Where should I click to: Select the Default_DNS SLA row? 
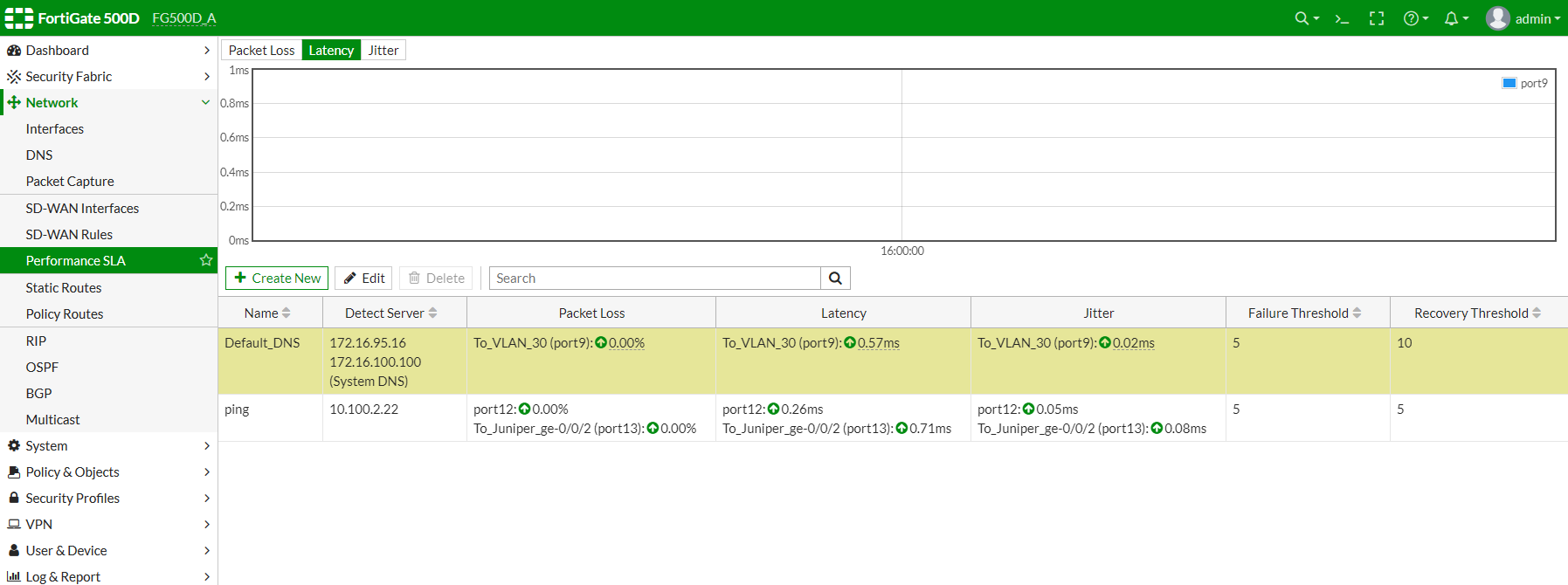pyautogui.click(x=893, y=361)
